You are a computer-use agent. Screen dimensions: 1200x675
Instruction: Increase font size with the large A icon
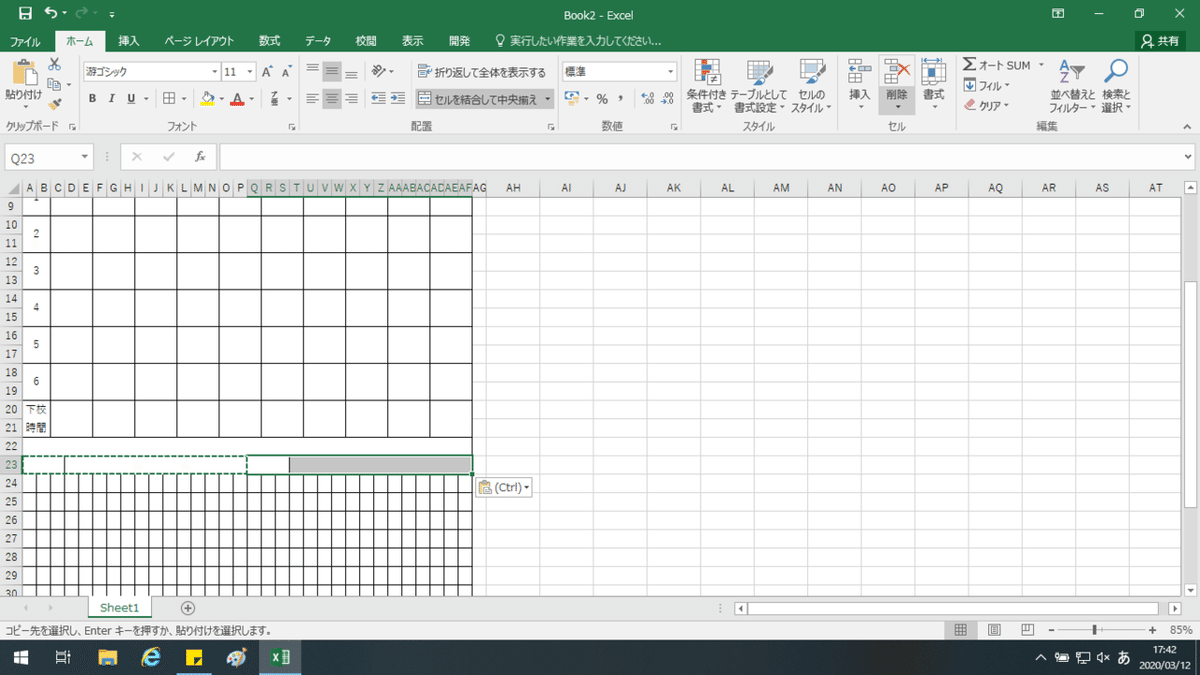coord(267,72)
